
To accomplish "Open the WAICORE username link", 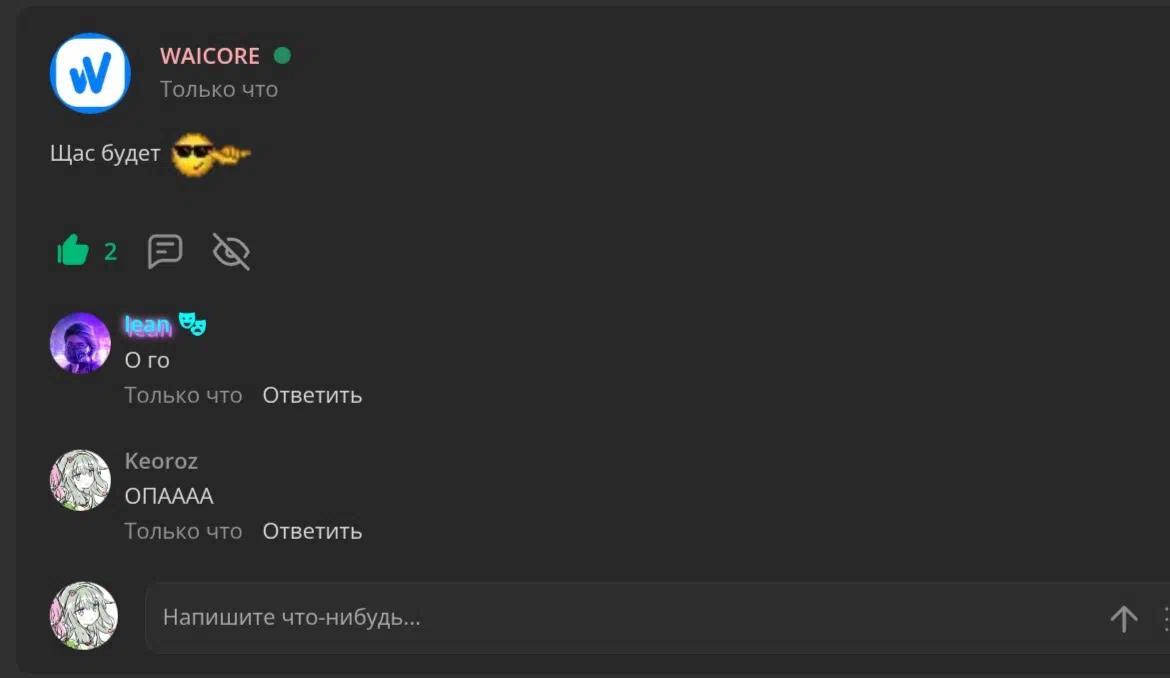I will [x=210, y=56].
